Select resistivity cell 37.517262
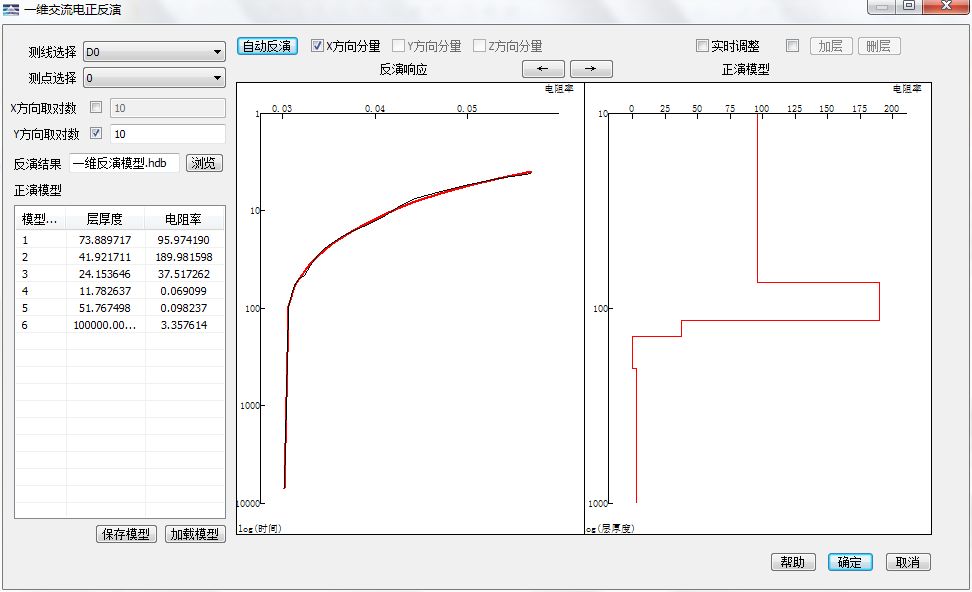 pos(184,274)
